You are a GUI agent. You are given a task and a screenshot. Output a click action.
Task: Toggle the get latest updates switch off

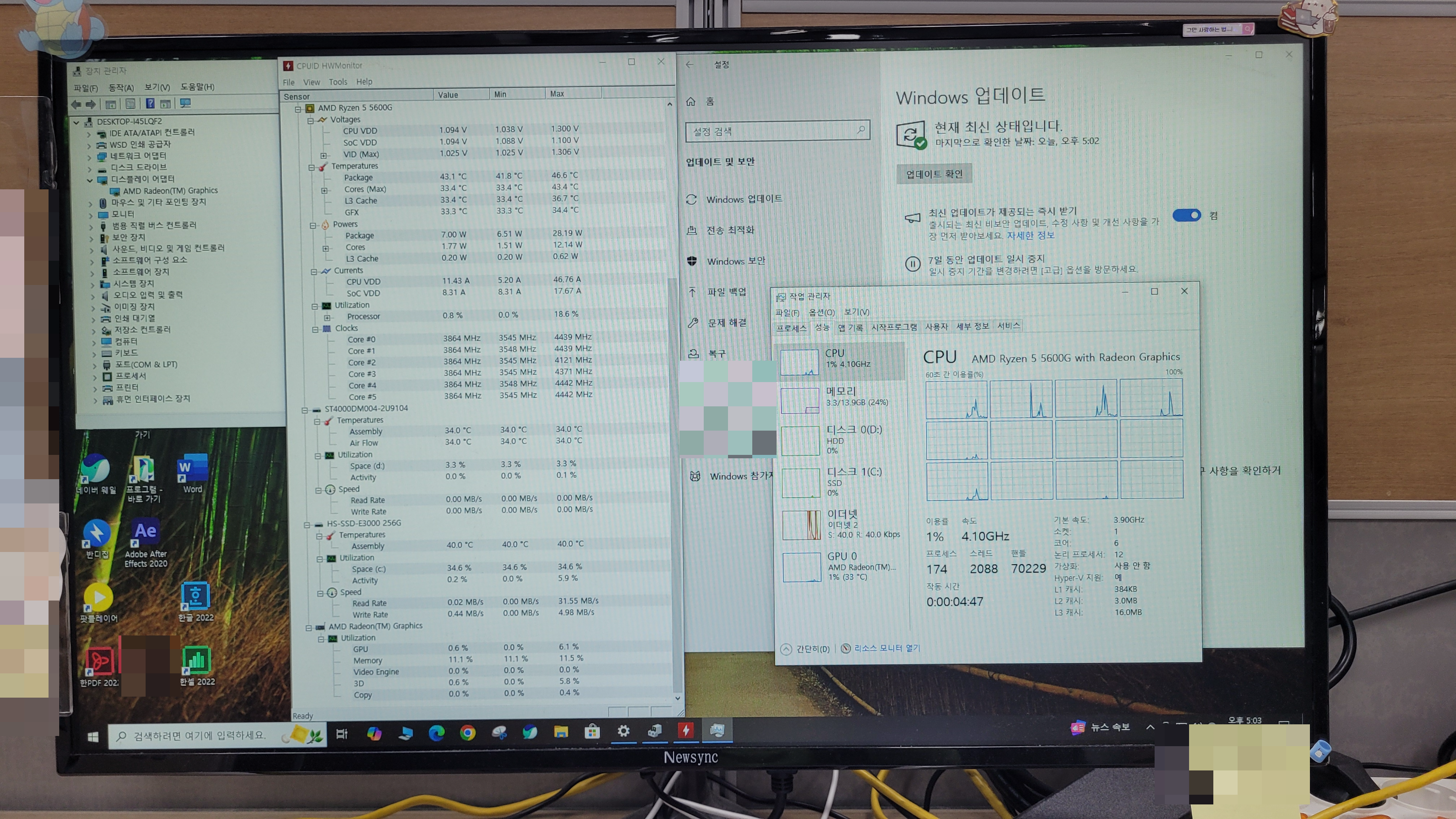pyautogui.click(x=1186, y=216)
